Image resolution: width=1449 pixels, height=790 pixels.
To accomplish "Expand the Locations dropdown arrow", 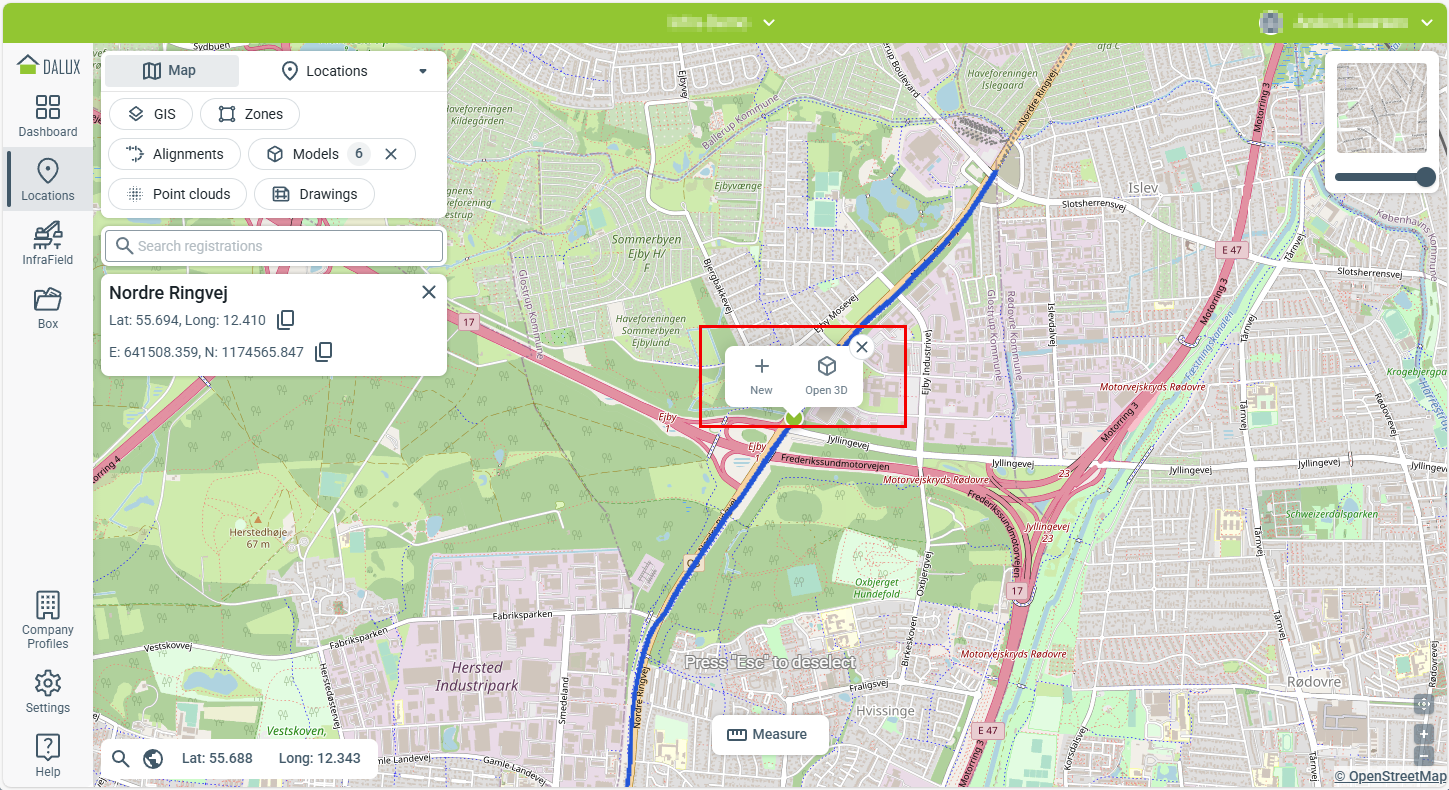I will point(423,71).
